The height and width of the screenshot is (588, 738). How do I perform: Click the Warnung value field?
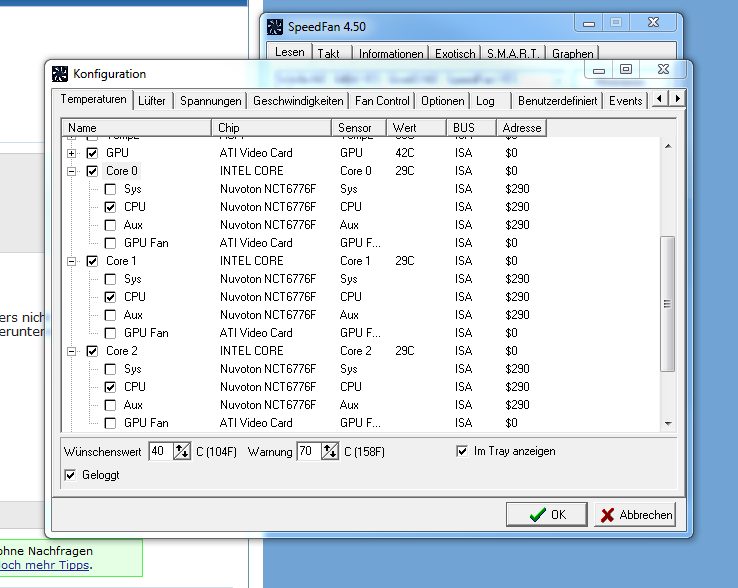[309, 451]
